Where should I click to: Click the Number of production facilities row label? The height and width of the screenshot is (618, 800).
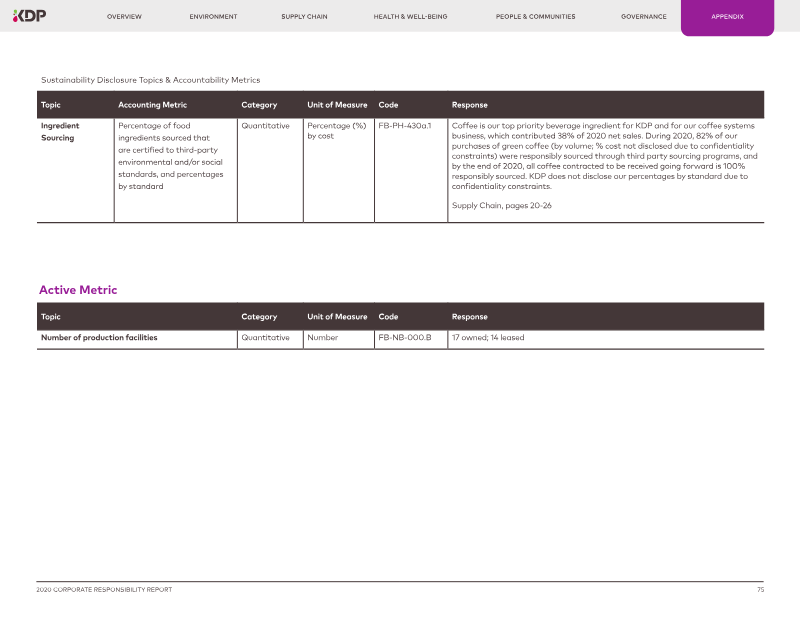point(99,338)
